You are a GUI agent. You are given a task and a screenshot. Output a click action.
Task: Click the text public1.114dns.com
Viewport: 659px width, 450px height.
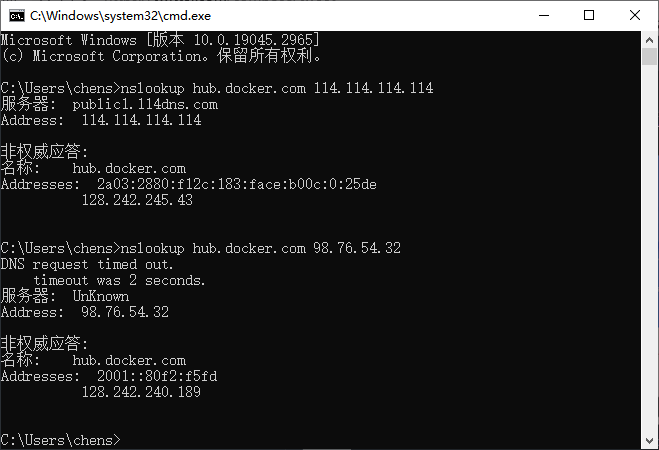pyautogui.click(x=145, y=104)
